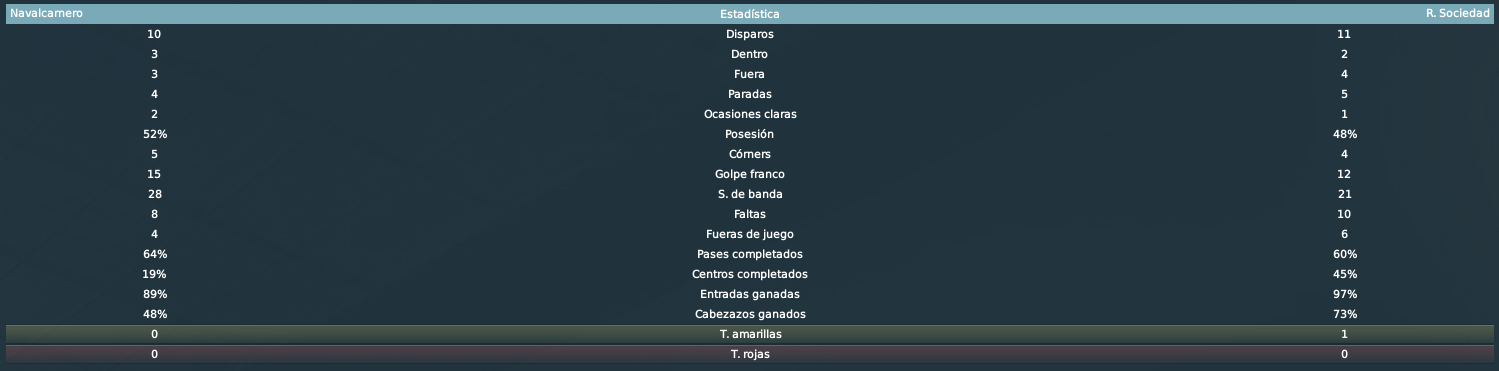This screenshot has width=1499, height=371.
Task: Click the Navalcarnero team header
Action: pyautogui.click(x=46, y=14)
